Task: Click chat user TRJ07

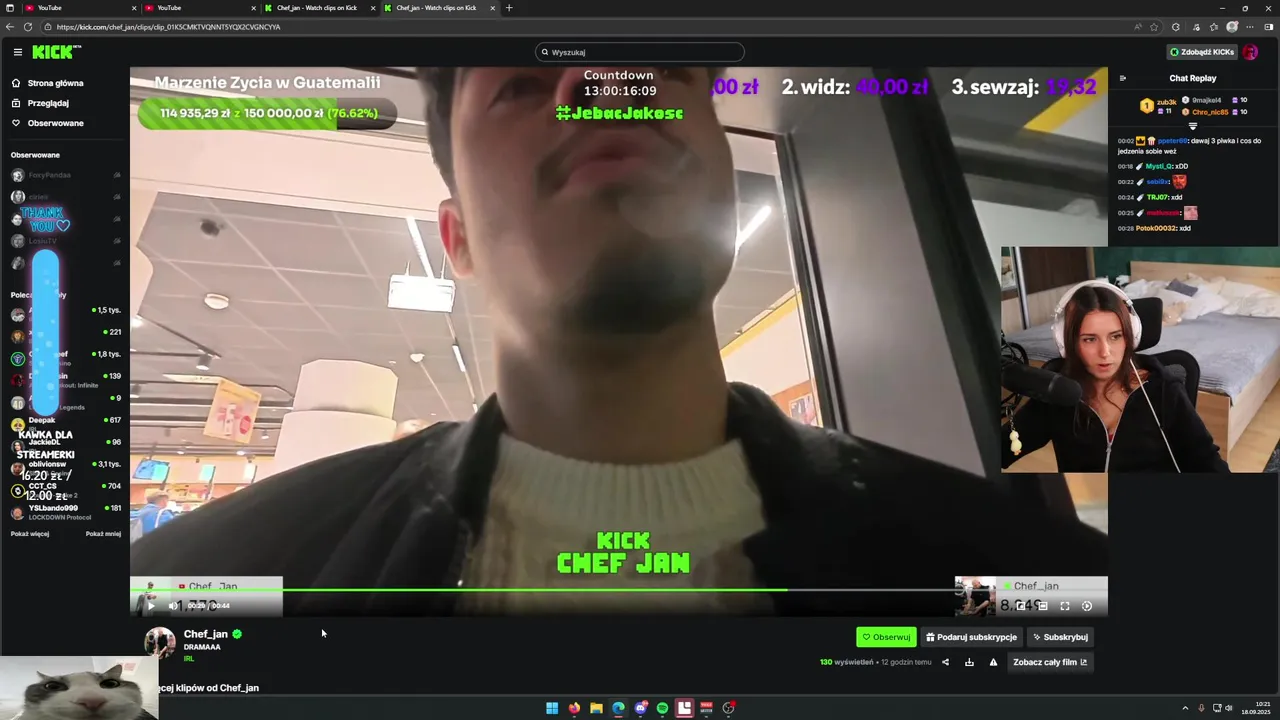Action: [1156, 197]
